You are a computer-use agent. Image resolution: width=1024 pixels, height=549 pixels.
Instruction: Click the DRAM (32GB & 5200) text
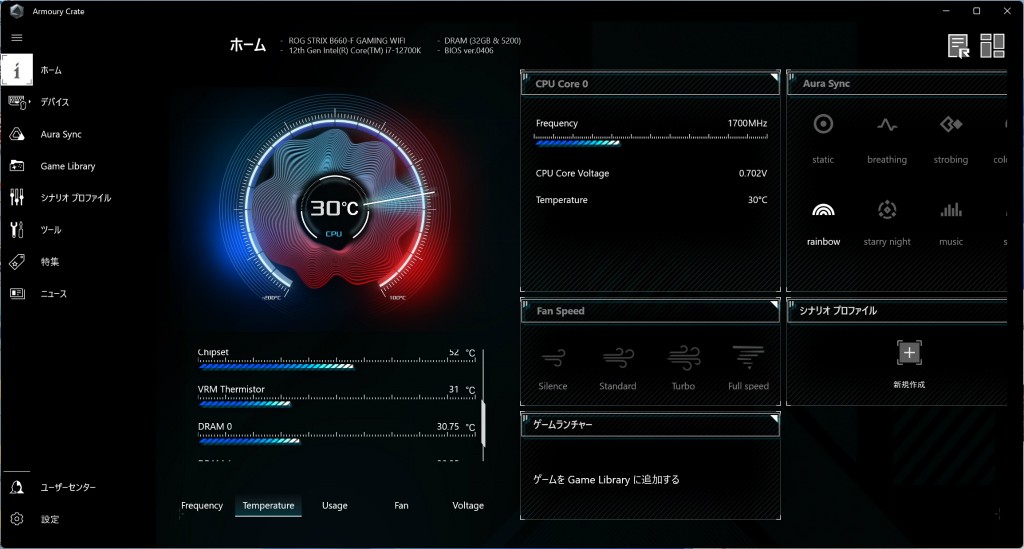coord(483,40)
